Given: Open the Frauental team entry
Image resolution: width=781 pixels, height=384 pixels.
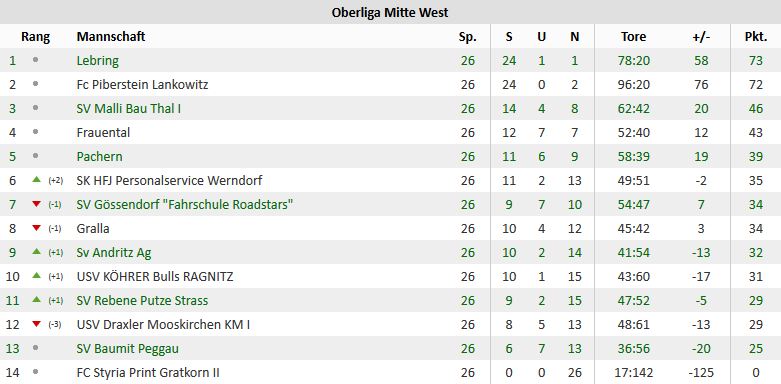Looking at the screenshot, I should tap(103, 132).
